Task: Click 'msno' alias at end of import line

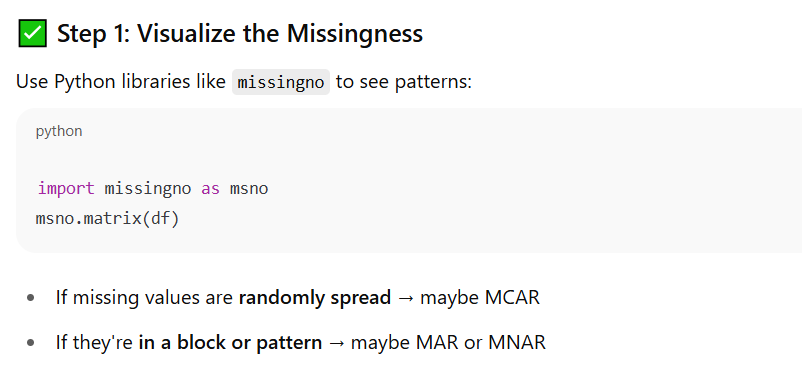Action: (249, 189)
